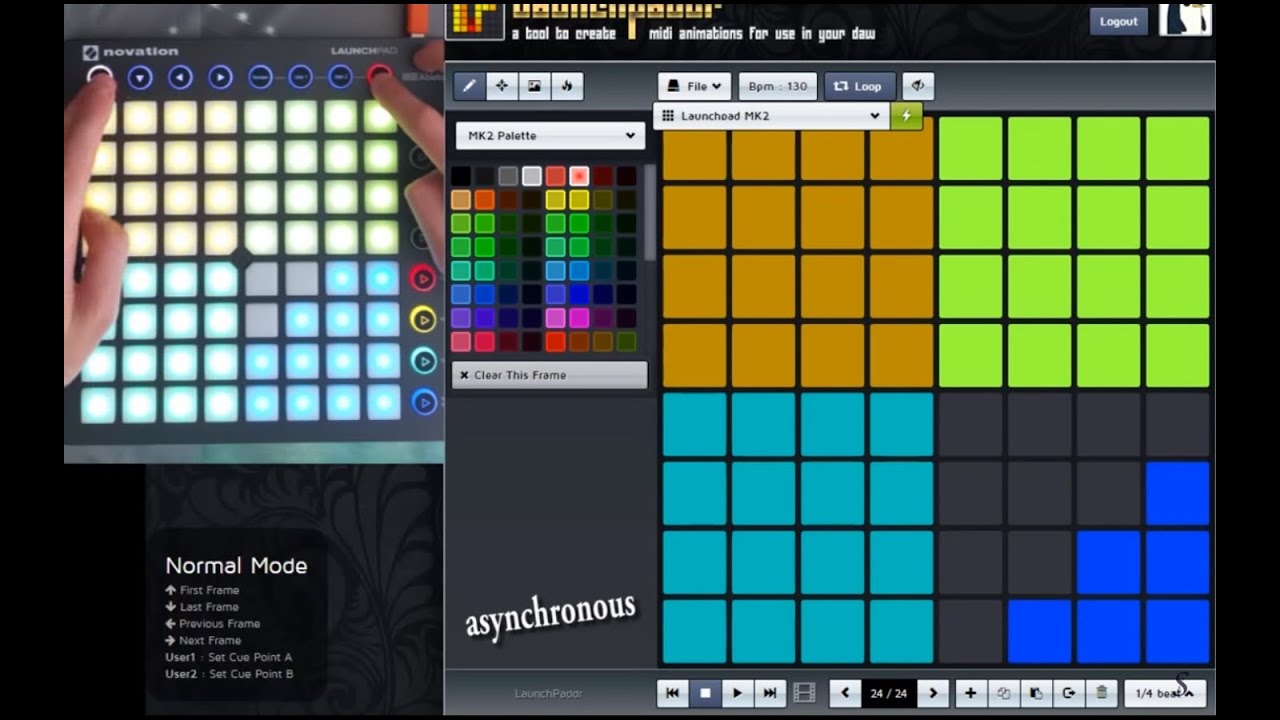The height and width of the screenshot is (720, 1280).
Task: Pick the bright orange palette swatch
Action: point(484,200)
